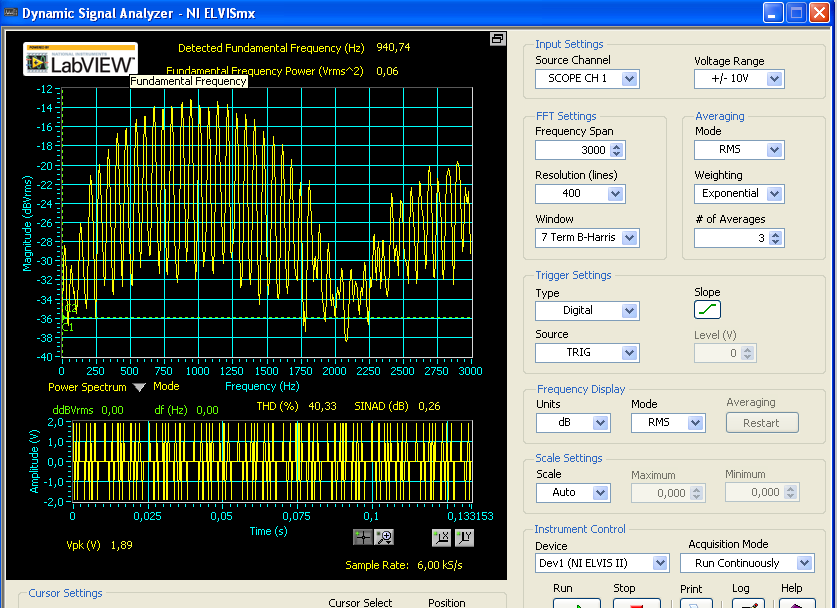Image resolution: width=837 pixels, height=608 pixels.
Task: Click the LabVIEW logo on the graph
Action: pyautogui.click(x=81, y=59)
